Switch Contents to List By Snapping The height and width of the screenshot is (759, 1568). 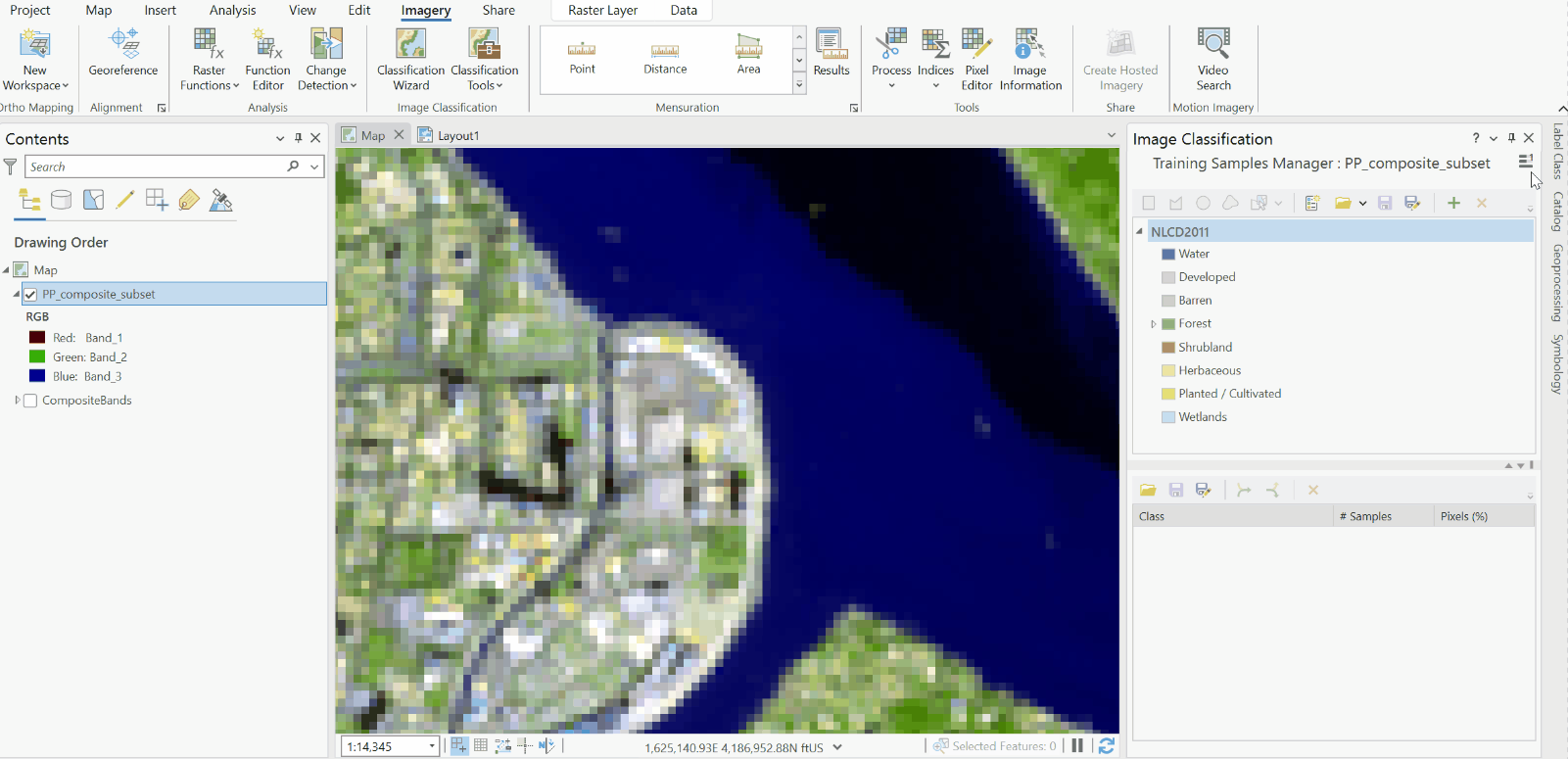[157, 201]
